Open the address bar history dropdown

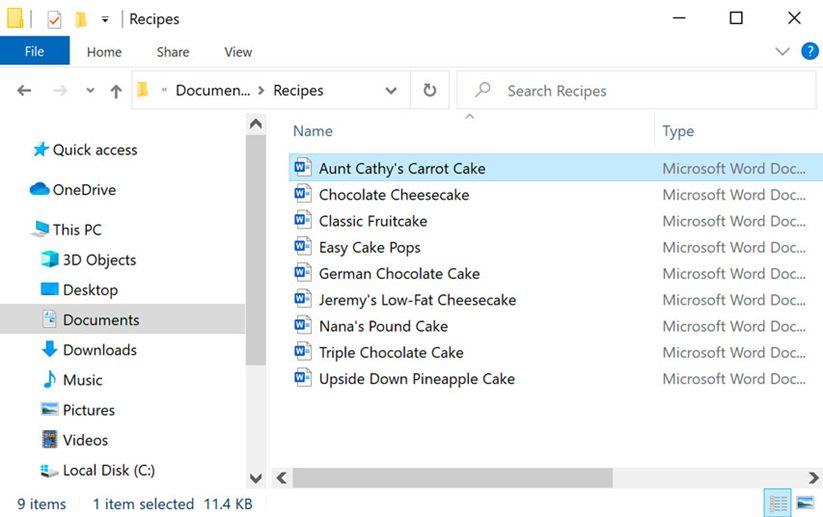coord(391,91)
